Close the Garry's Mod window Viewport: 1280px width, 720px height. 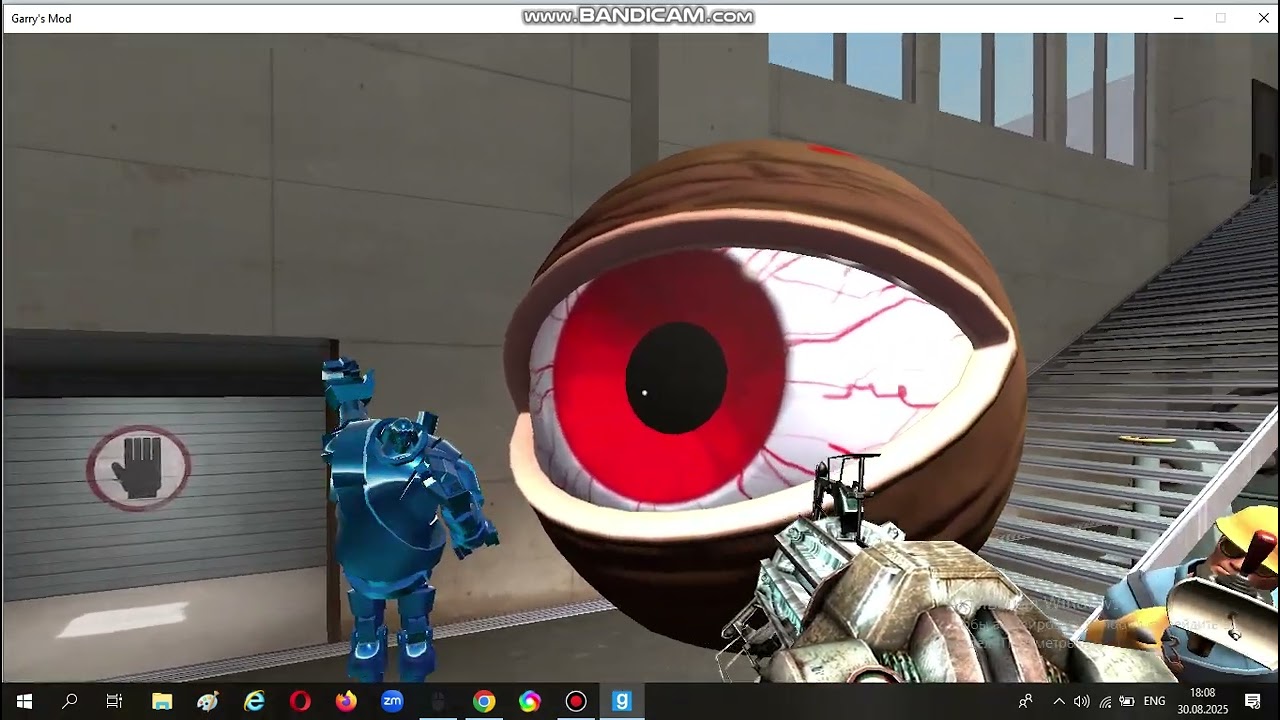click(x=1263, y=18)
